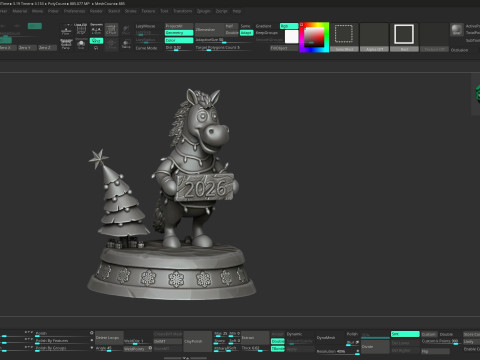Viewport: 480px width, 360px height.
Task: Click the Transp transparency icon
Action: click(x=126, y=44)
